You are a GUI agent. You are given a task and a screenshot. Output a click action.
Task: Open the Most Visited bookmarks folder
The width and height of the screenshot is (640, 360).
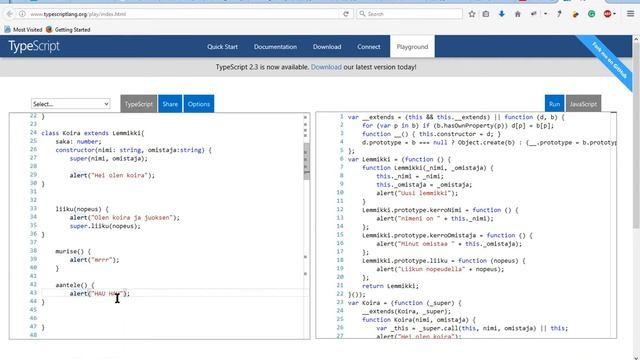[x=23, y=29]
